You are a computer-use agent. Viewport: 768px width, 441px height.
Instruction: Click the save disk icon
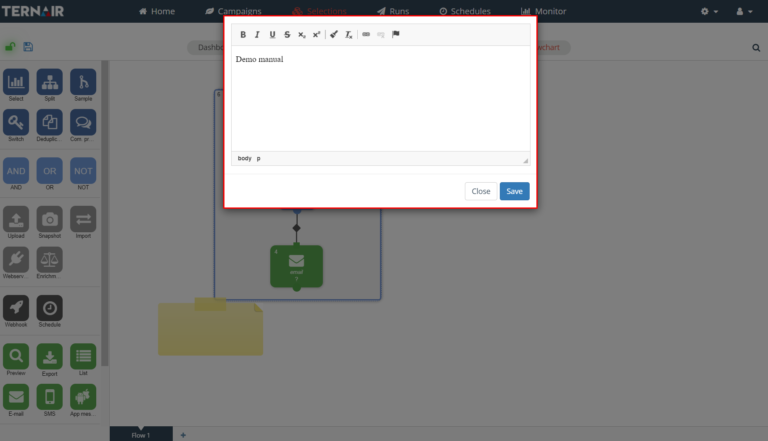pyautogui.click(x=28, y=47)
